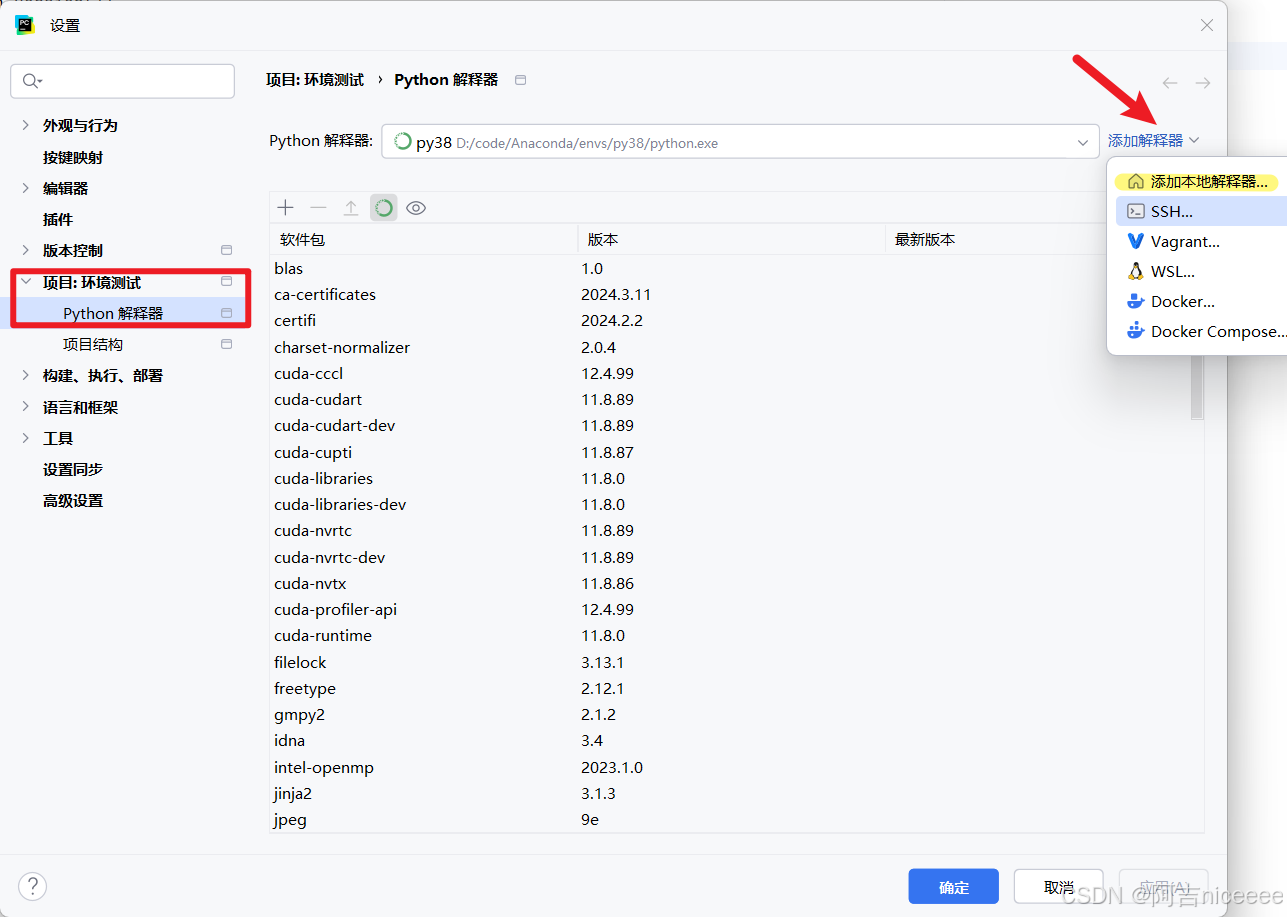Select the cuda-cupti package row
This screenshot has height=917, width=1287.
(729, 452)
